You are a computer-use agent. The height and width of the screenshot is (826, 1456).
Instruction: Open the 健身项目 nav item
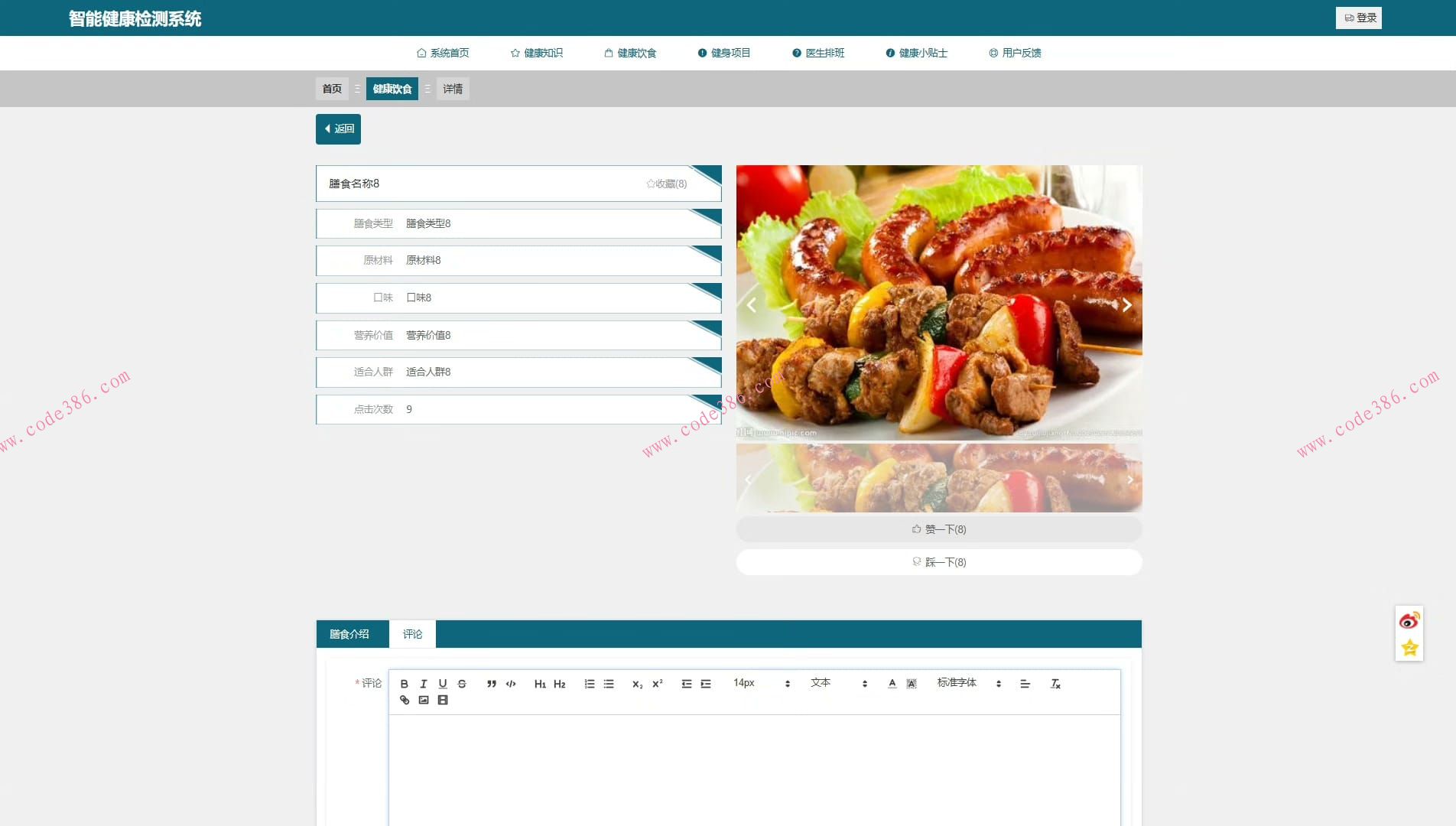click(x=724, y=53)
